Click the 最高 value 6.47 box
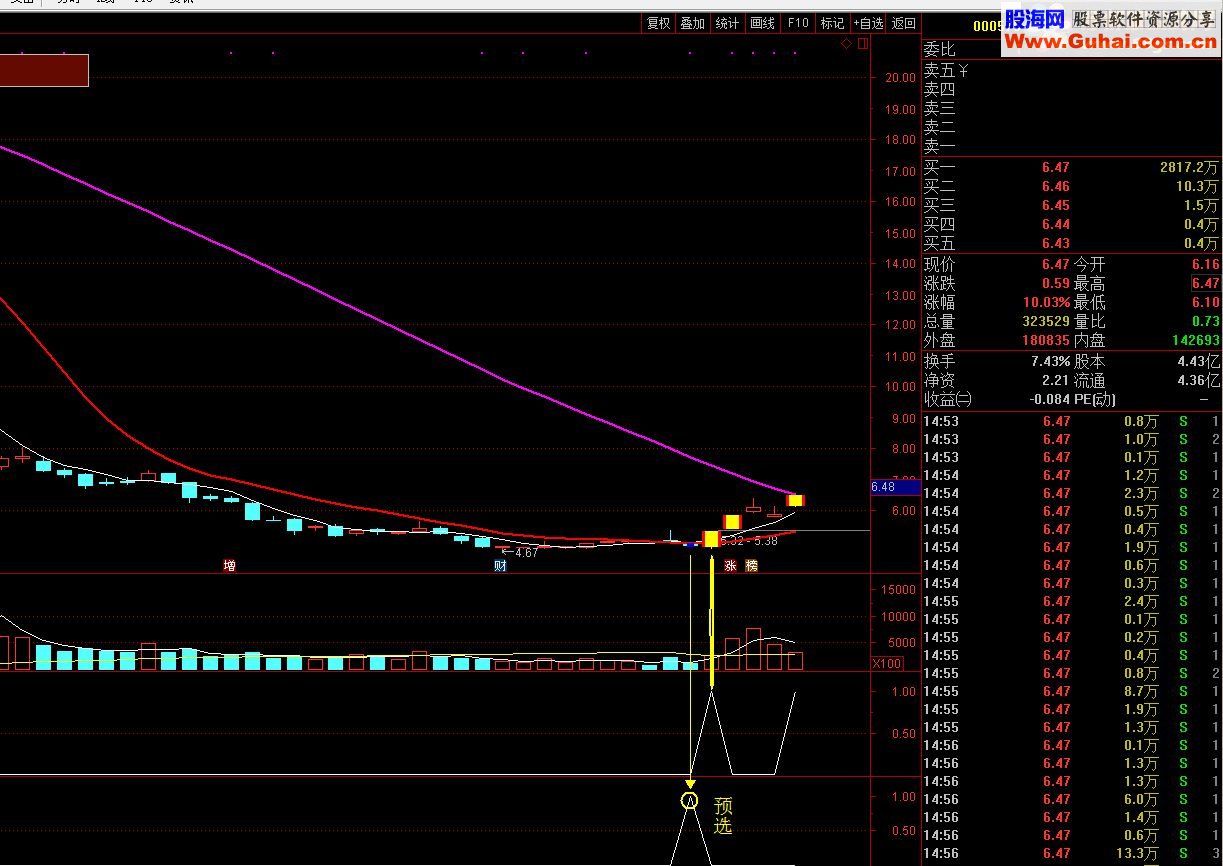1223x866 pixels. [1205, 283]
